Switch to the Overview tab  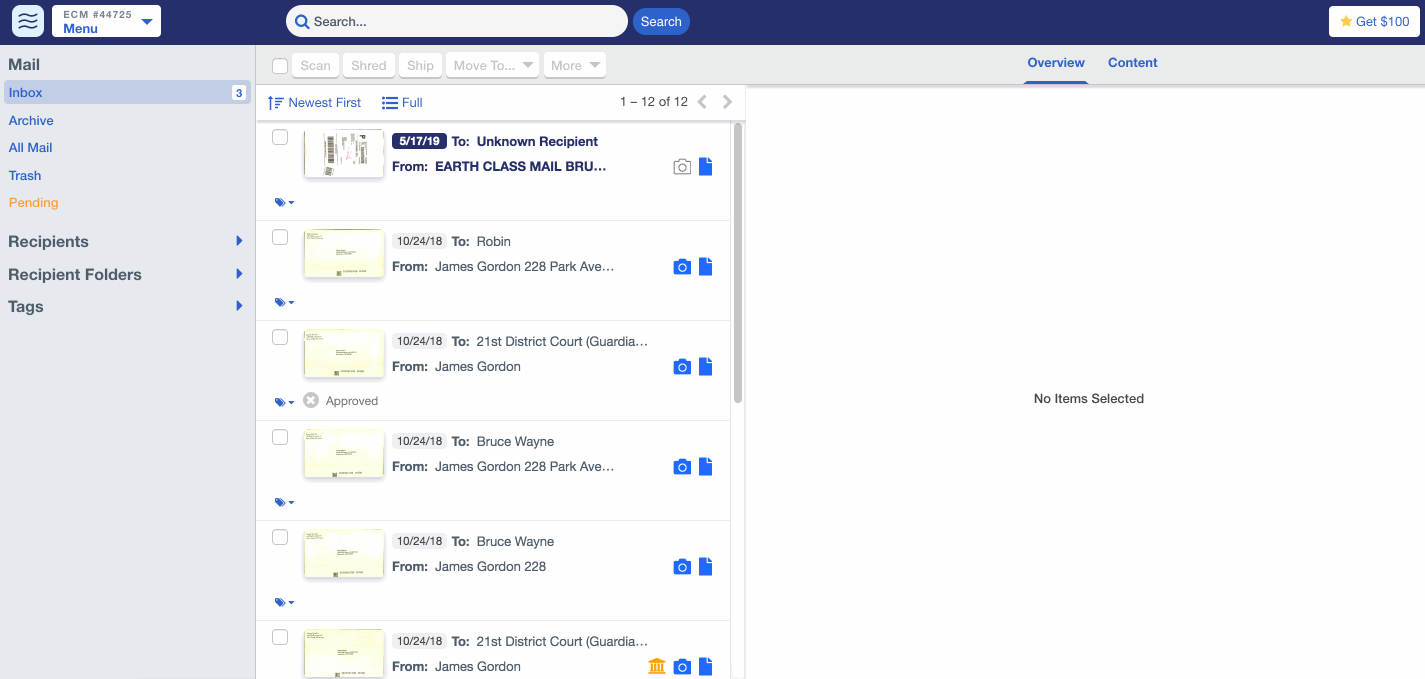pyautogui.click(x=1056, y=63)
